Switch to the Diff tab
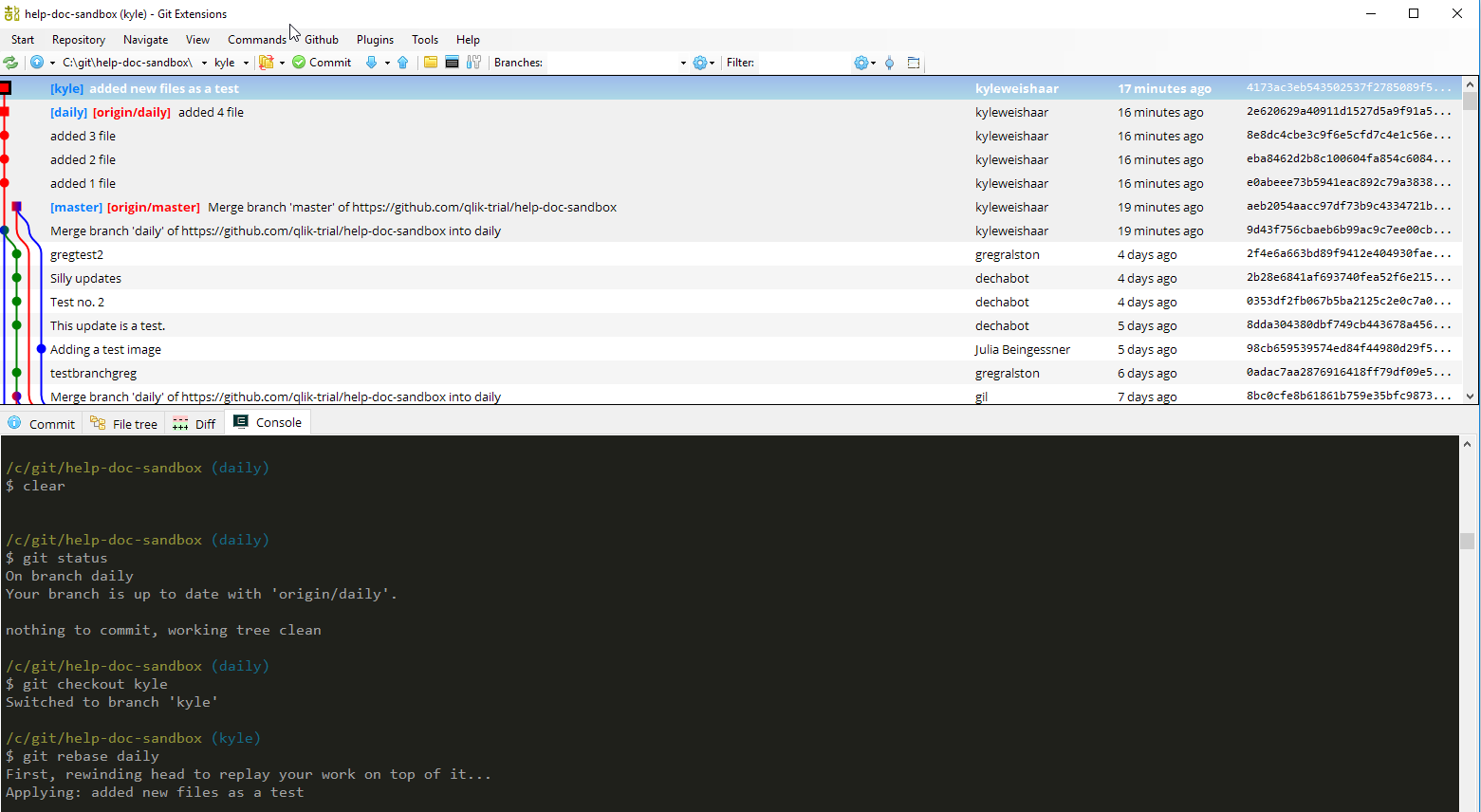Image resolution: width=1481 pixels, height=812 pixels. (194, 424)
